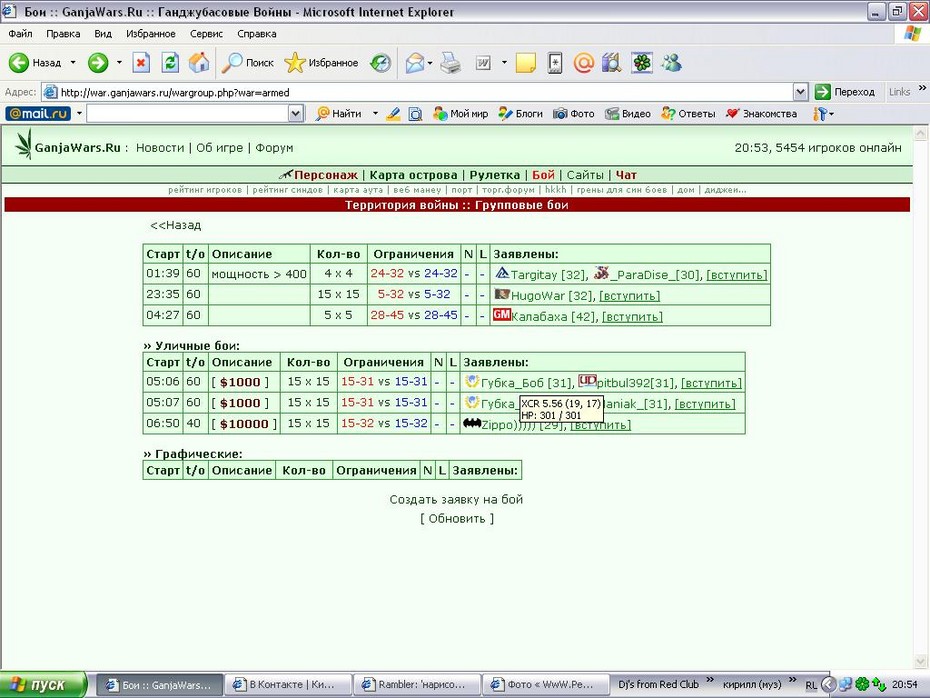Click Найти search button in mail.ru bar
This screenshot has width=930, height=698.
pos(339,114)
